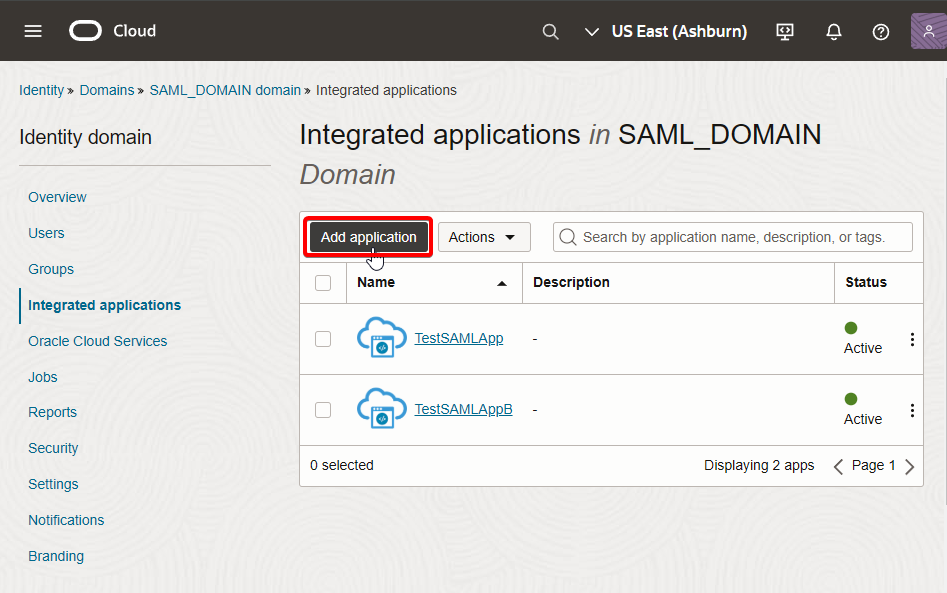This screenshot has height=593, width=947.
Task: Expand the US East (Ashburn) region selector
Action: click(x=666, y=31)
